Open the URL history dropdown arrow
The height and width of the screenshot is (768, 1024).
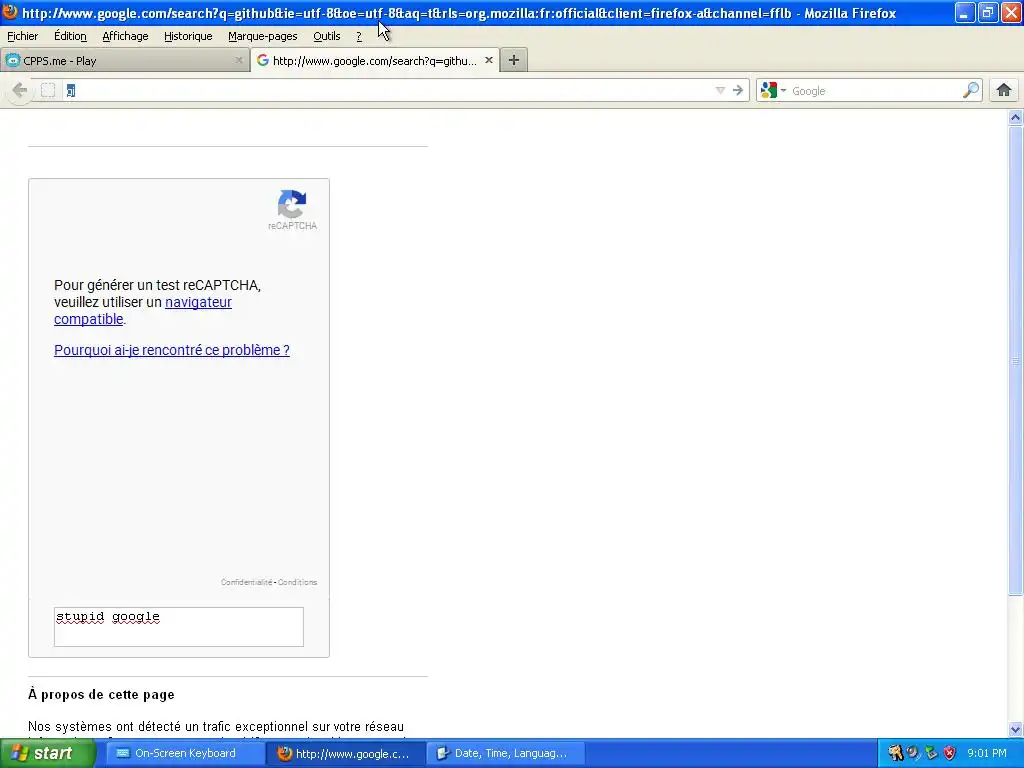[x=720, y=90]
